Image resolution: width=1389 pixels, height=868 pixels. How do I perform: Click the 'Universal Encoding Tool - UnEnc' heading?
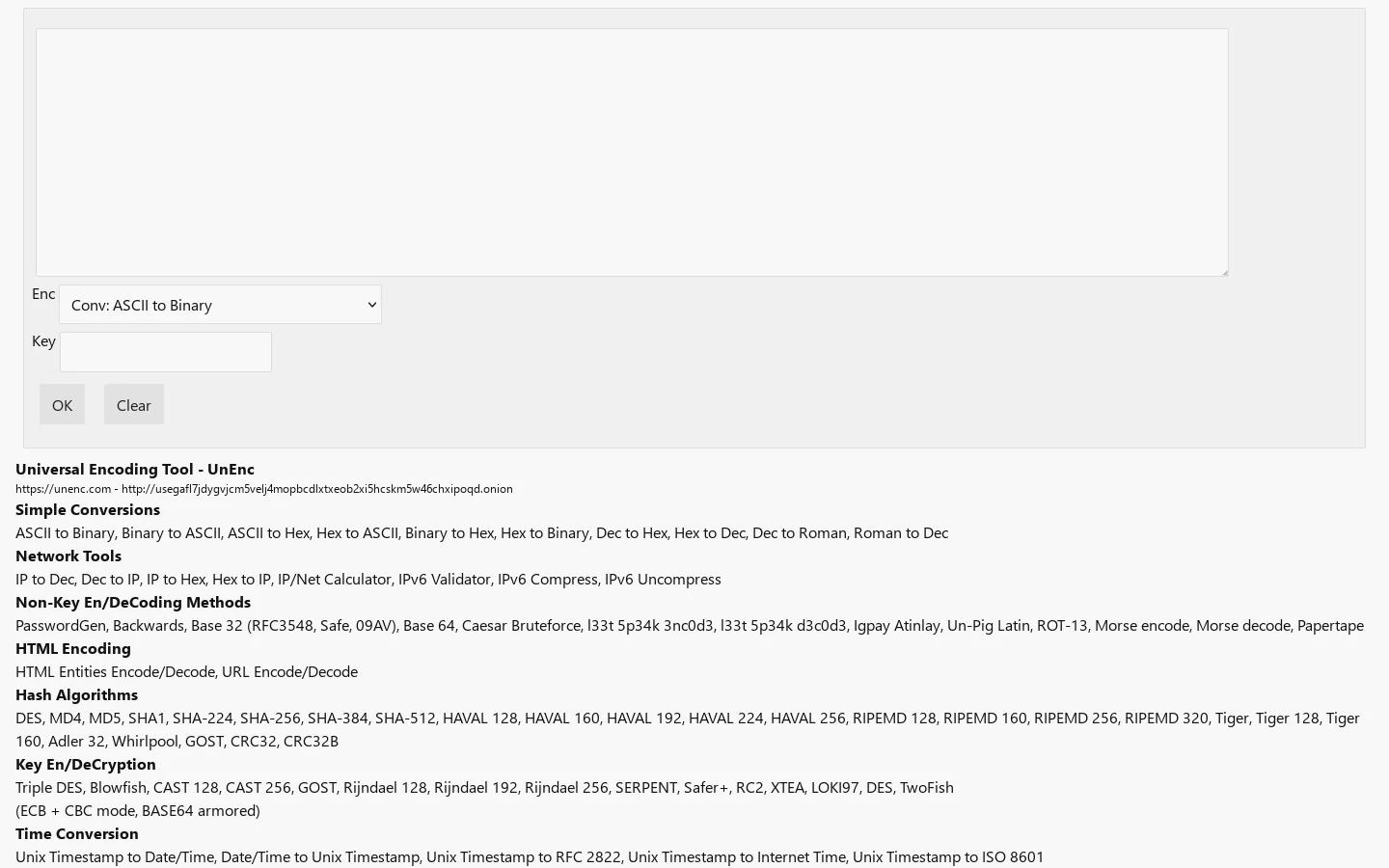pos(135,470)
